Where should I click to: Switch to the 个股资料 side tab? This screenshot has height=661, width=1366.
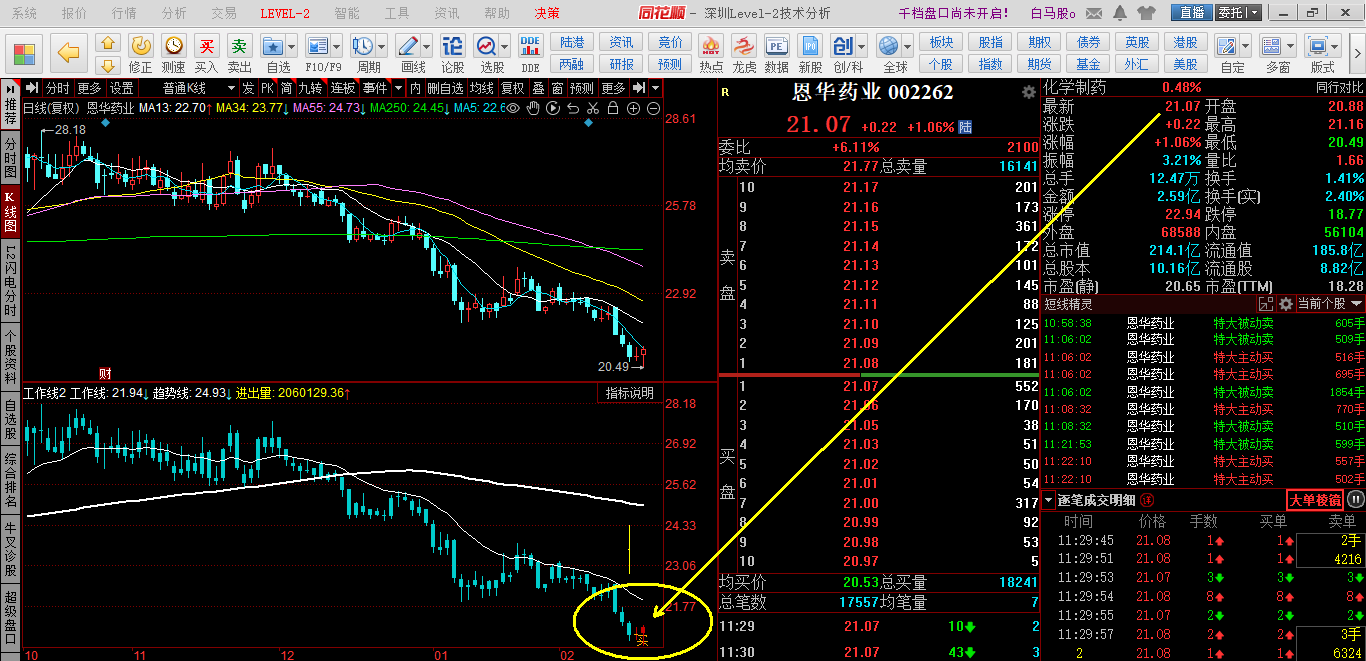pos(11,356)
